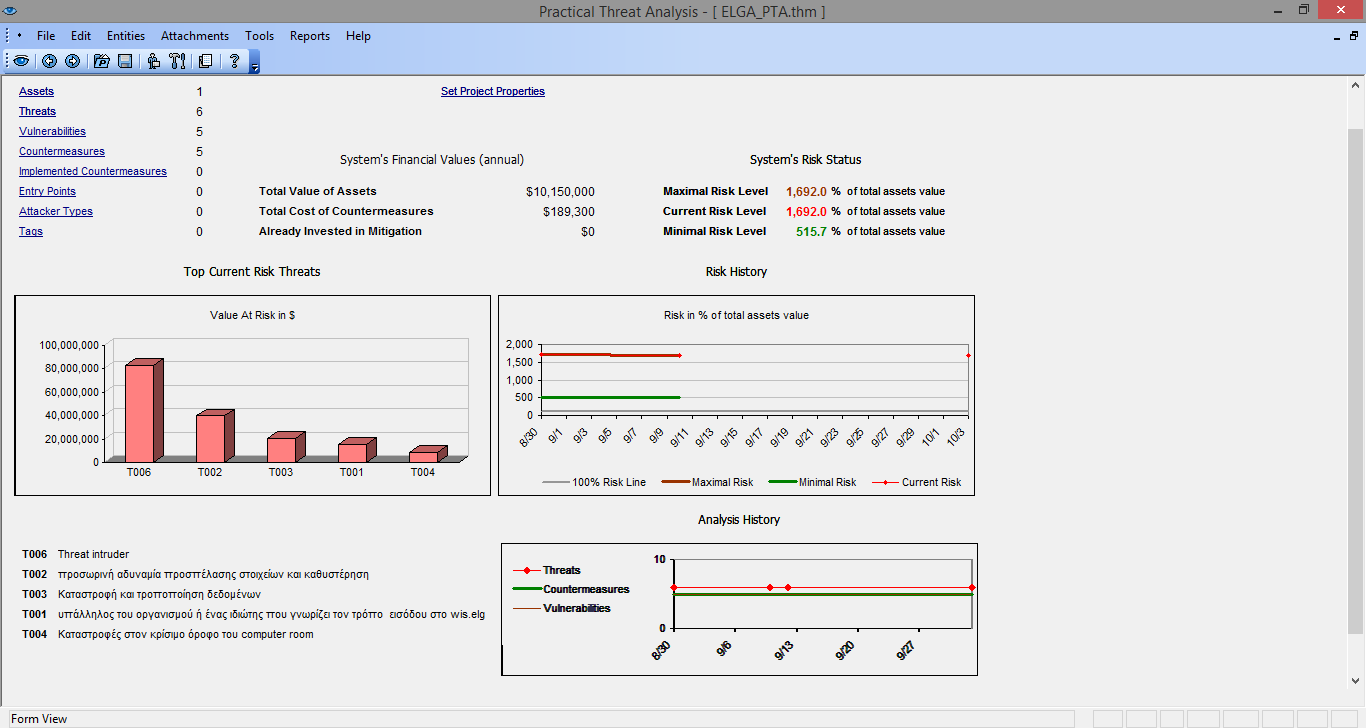
Task: Restore the inner document window
Action: tap(1354, 36)
